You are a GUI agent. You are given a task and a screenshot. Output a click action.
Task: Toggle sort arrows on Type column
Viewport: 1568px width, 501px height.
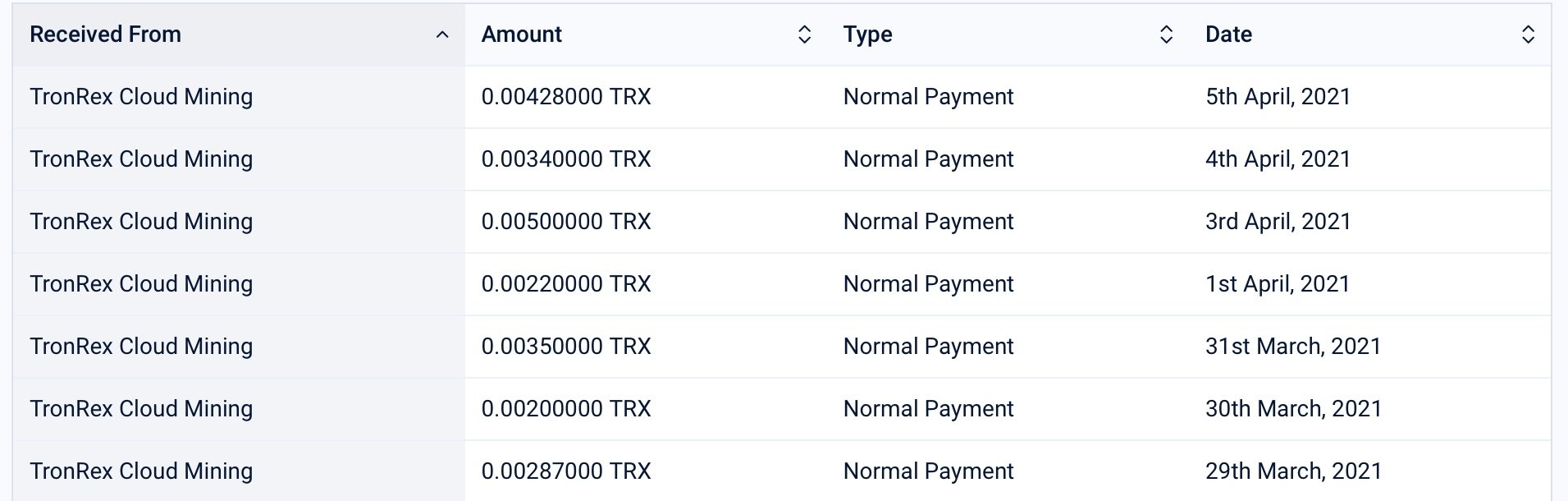tap(1166, 34)
